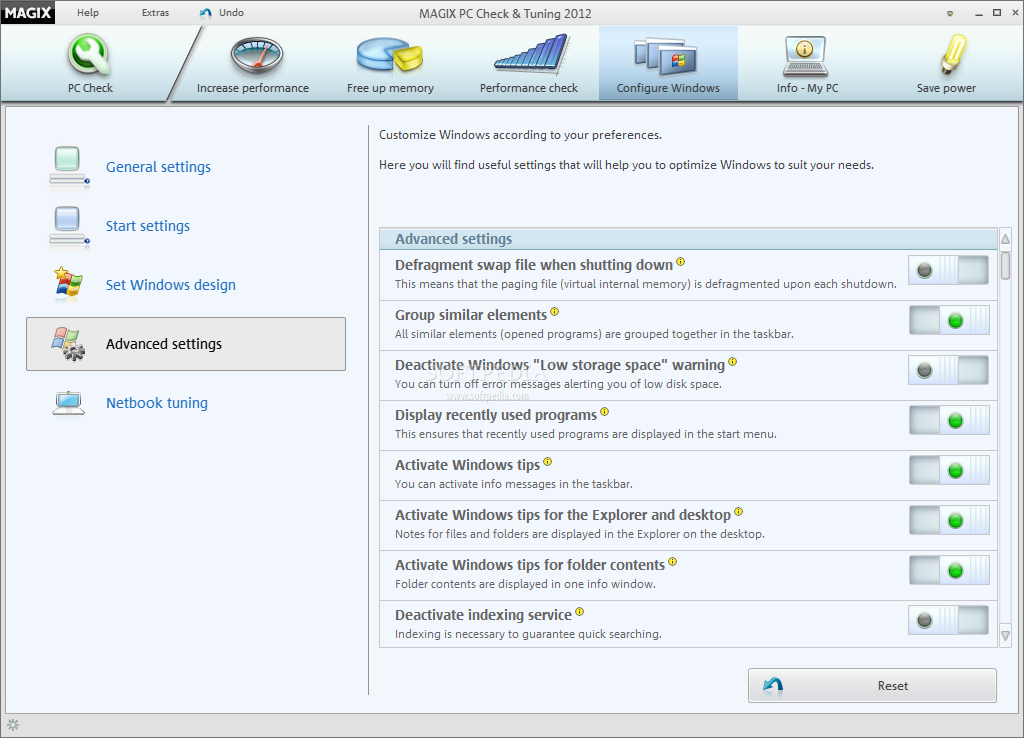Open the Help menu
This screenshot has height=738, width=1024.
pyautogui.click(x=88, y=12)
